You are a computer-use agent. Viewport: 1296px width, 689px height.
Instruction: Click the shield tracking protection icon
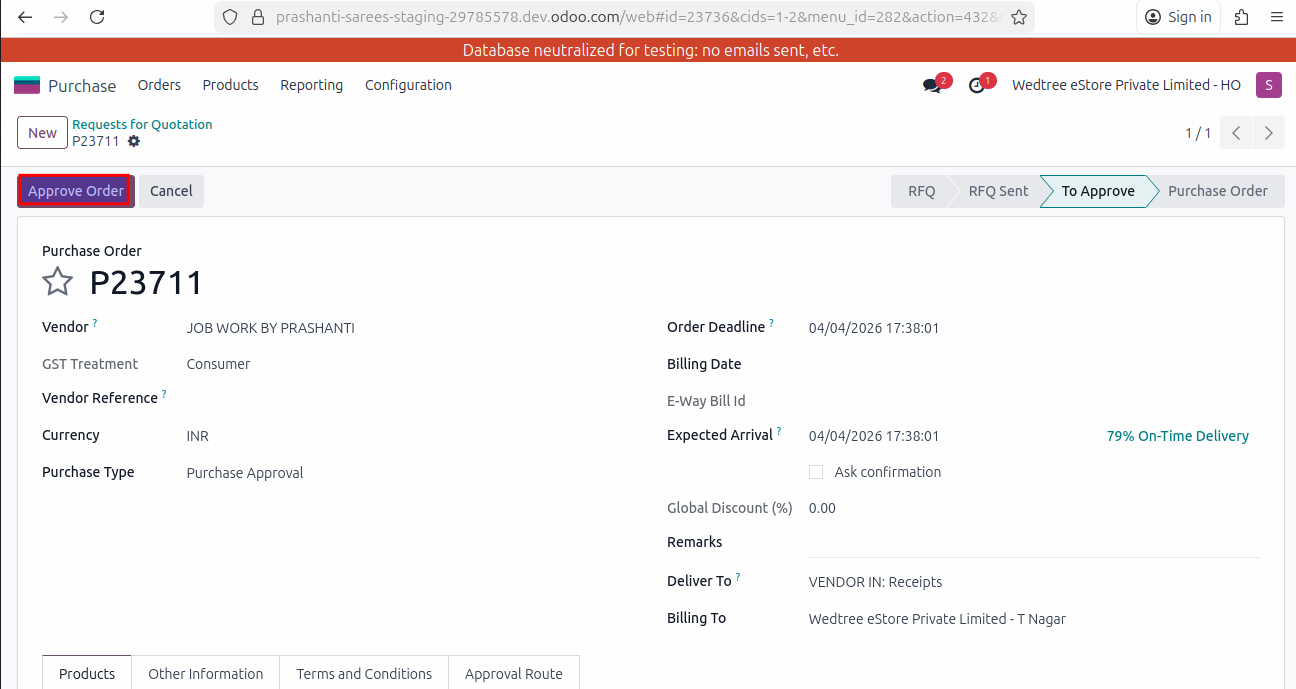(x=230, y=17)
